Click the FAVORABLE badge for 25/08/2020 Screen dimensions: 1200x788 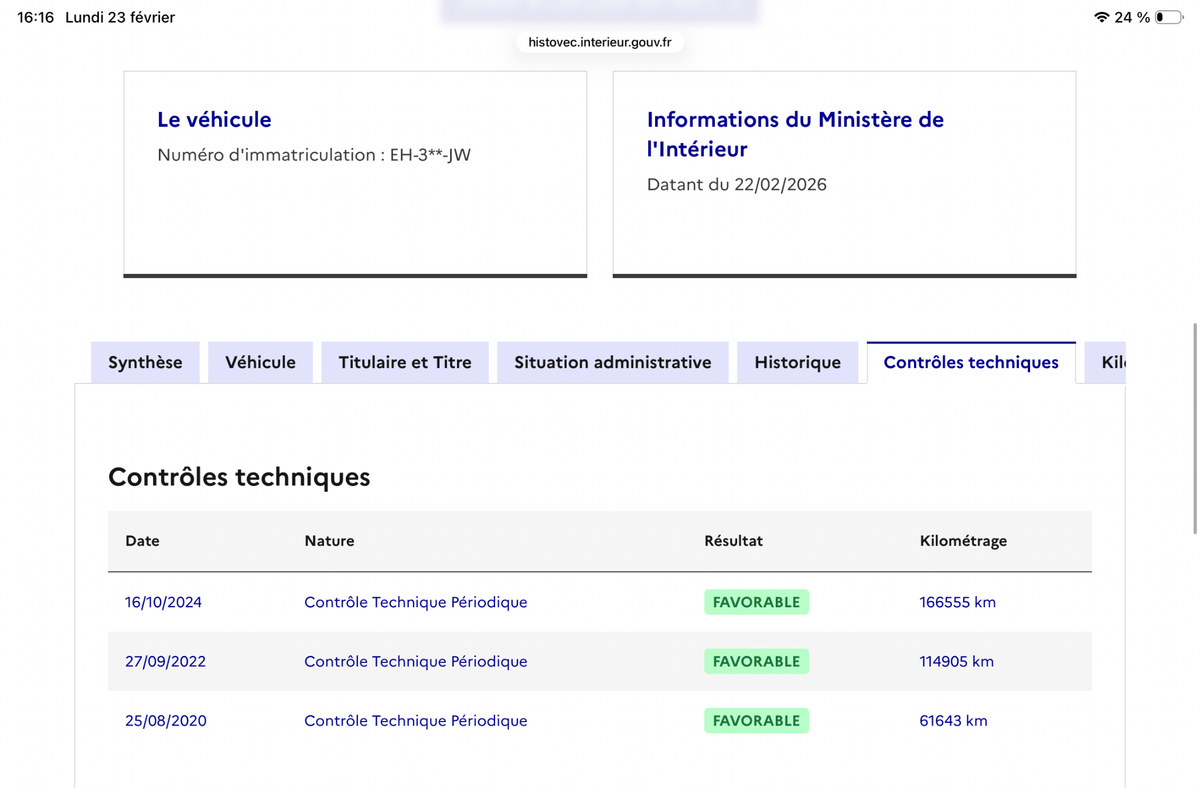pyautogui.click(x=756, y=720)
